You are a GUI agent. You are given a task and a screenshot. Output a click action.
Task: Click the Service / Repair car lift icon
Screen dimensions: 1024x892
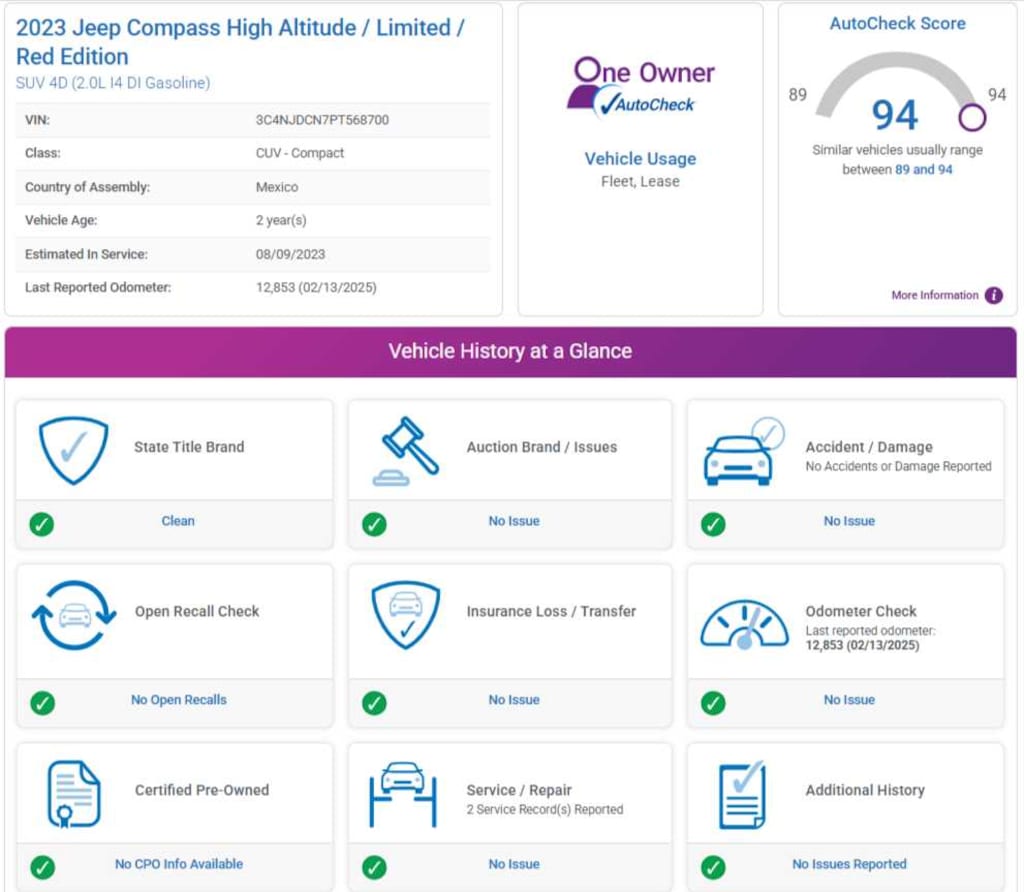tap(403, 794)
